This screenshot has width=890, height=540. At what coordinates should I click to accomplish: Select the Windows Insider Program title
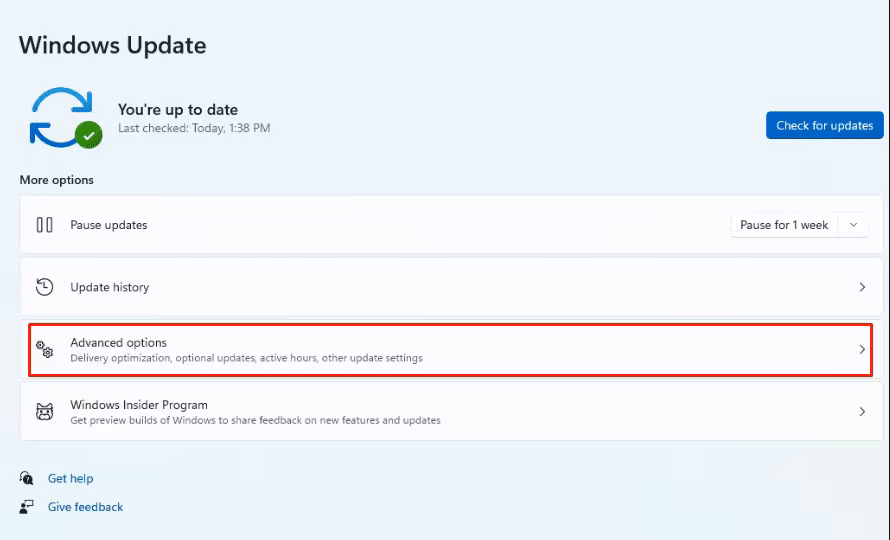click(138, 405)
